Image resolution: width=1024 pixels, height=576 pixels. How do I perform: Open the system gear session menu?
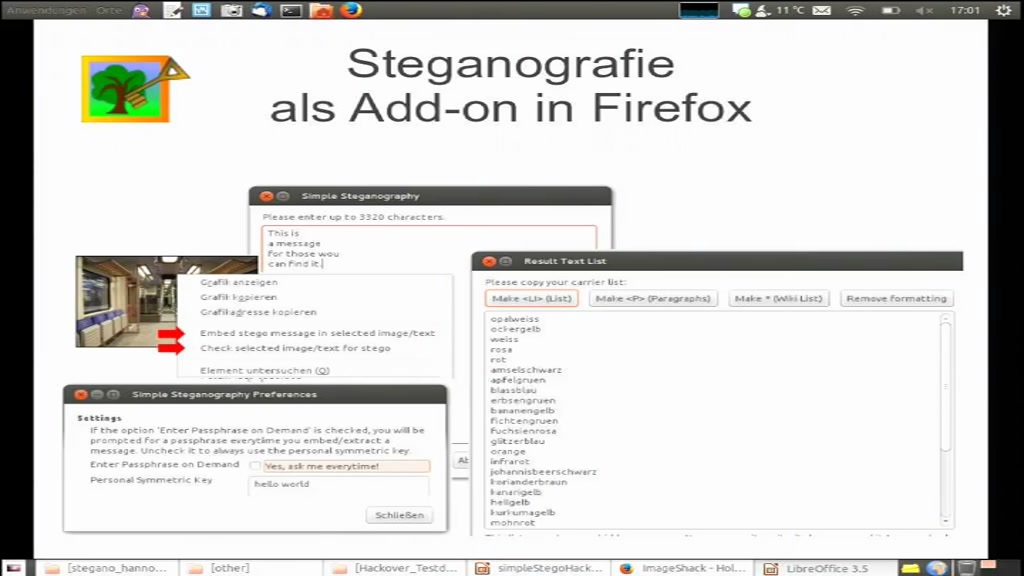pyautogui.click(x=1003, y=10)
